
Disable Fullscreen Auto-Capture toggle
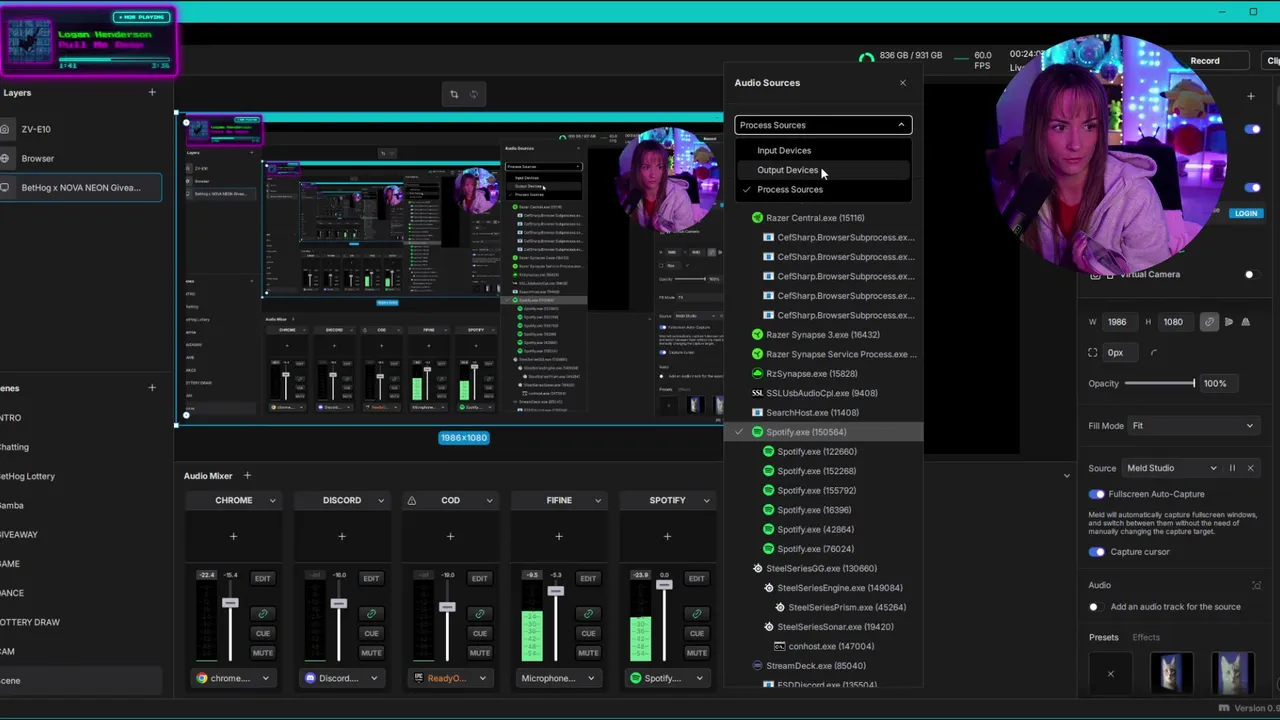[1097, 494]
